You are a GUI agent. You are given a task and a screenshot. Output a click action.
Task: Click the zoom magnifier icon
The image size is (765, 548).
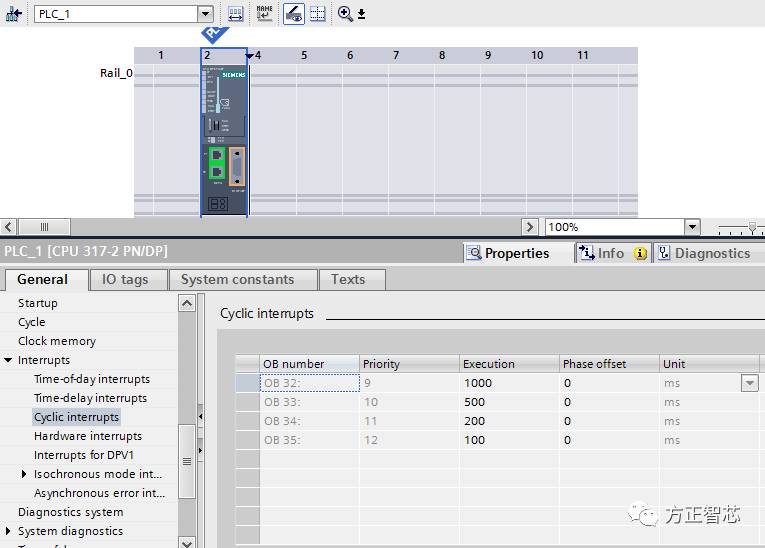coord(345,14)
